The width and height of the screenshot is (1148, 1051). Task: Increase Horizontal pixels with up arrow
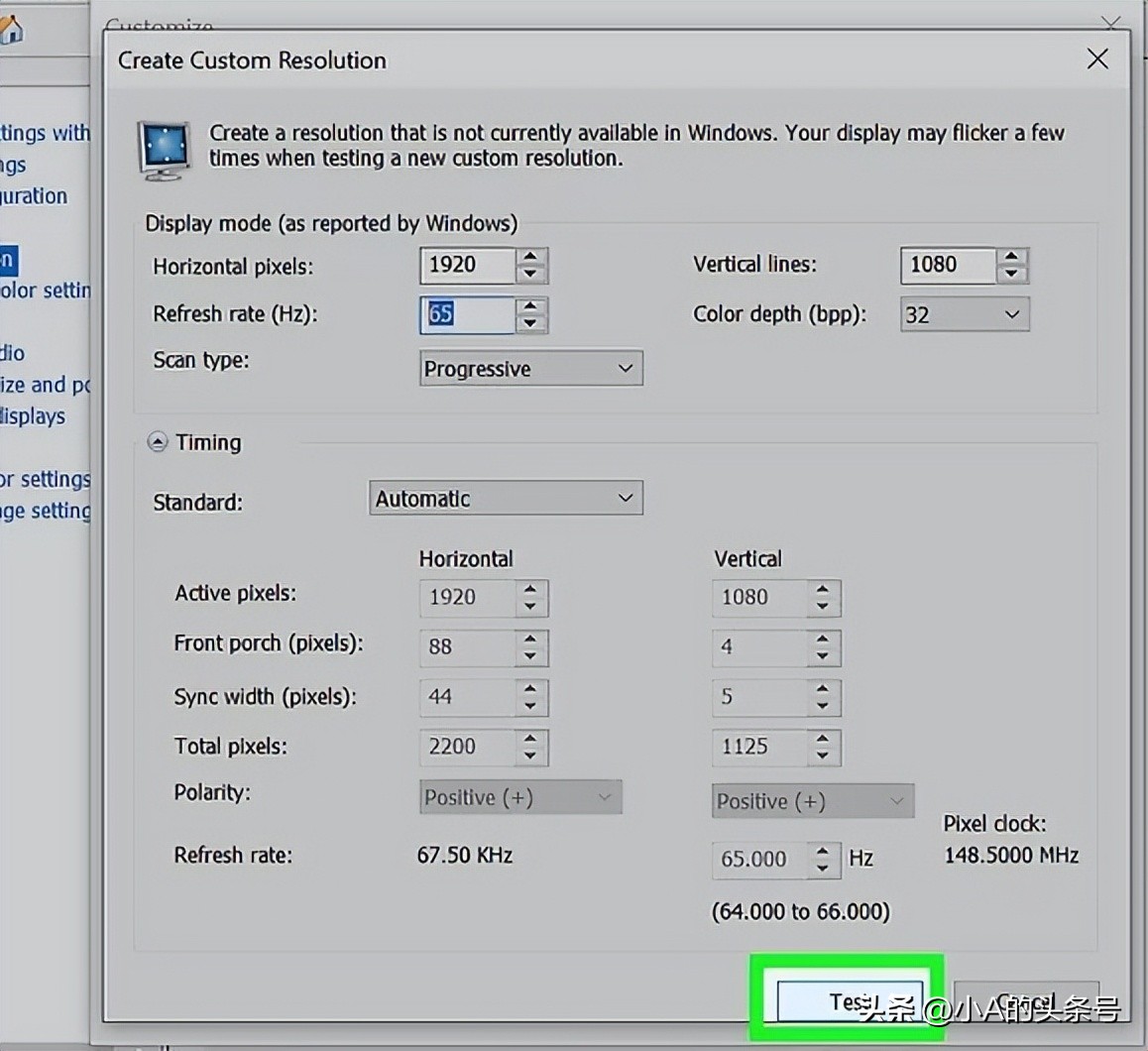pos(531,256)
